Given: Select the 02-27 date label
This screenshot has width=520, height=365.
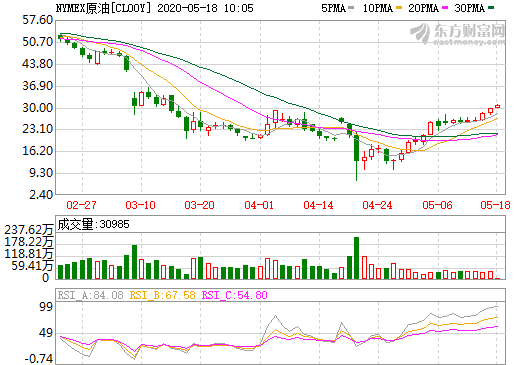Looking at the screenshot, I should pyautogui.click(x=82, y=205).
